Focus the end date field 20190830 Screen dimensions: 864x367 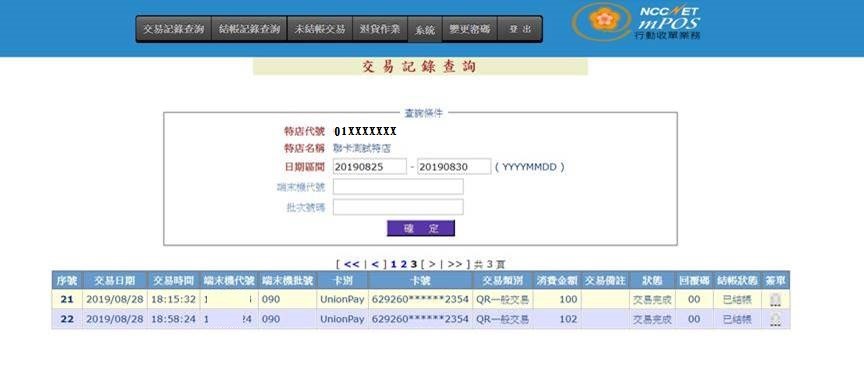[x=454, y=166]
